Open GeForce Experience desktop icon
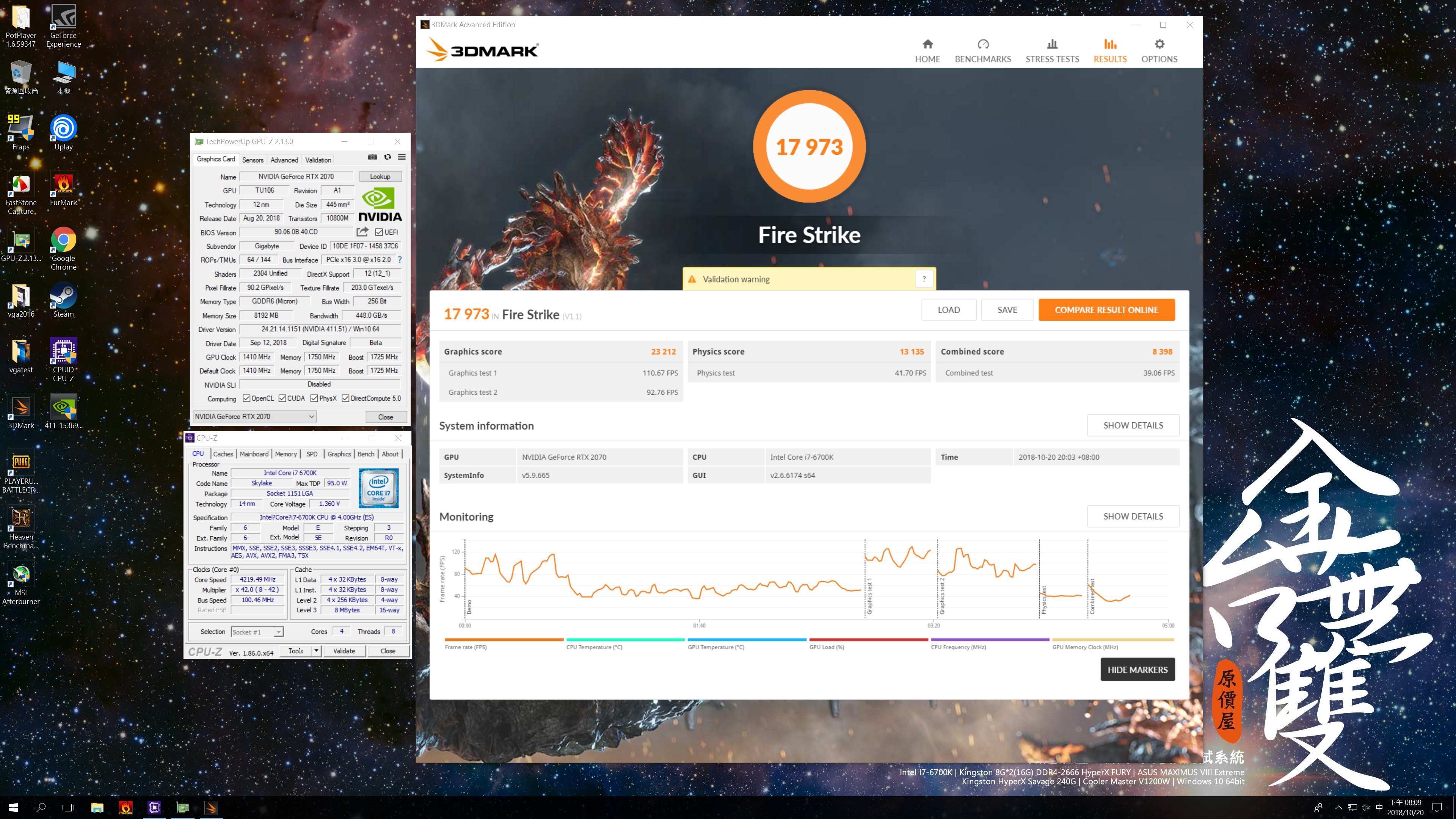Image resolution: width=1456 pixels, height=819 pixels. pyautogui.click(x=63, y=26)
